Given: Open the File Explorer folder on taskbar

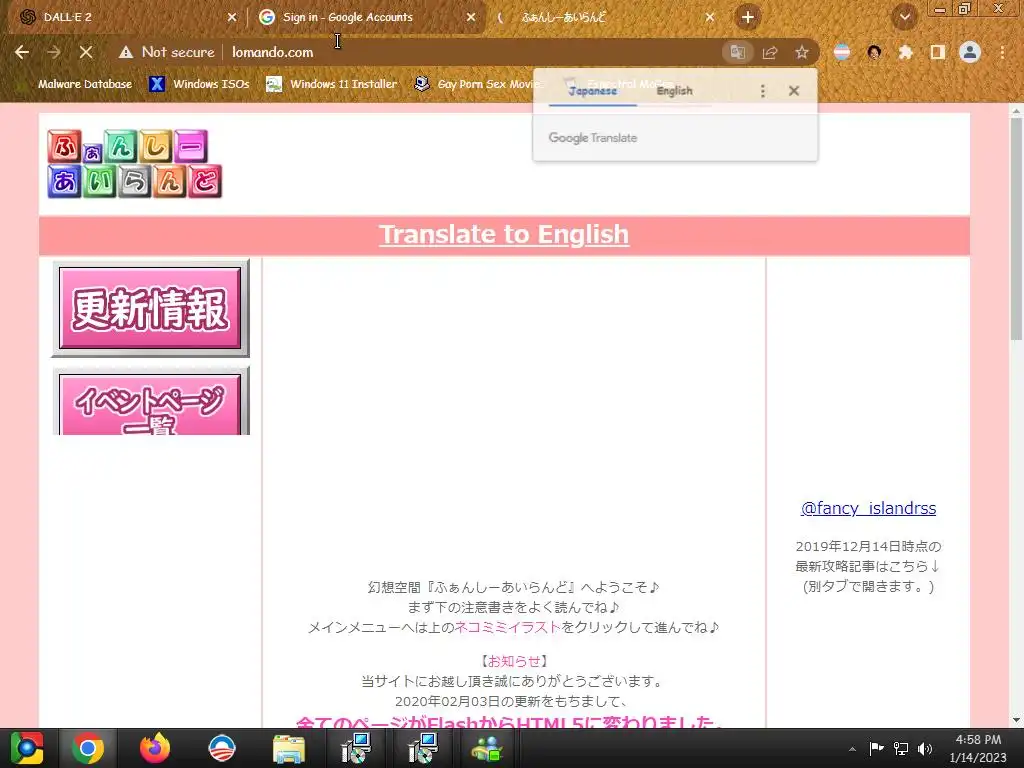Looking at the screenshot, I should click(x=289, y=749).
